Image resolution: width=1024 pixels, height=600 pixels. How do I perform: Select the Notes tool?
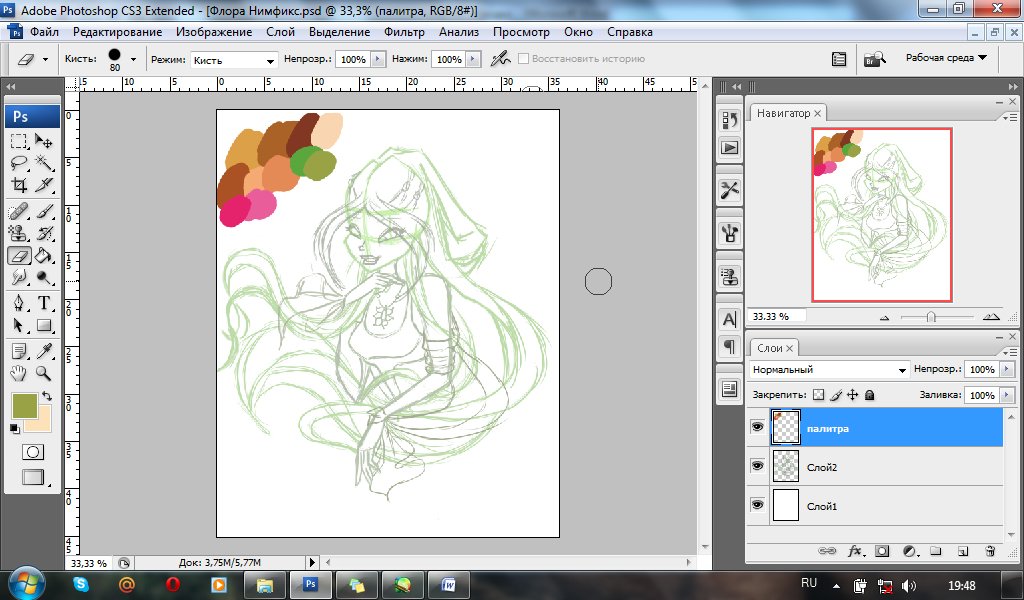coord(19,351)
